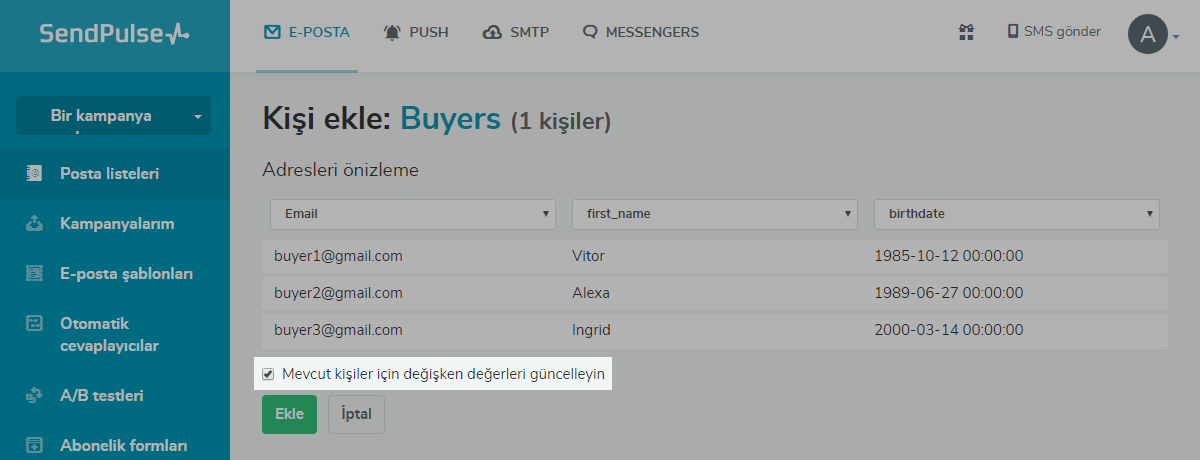
Task: Click the gift box icon in header
Action: point(965,32)
